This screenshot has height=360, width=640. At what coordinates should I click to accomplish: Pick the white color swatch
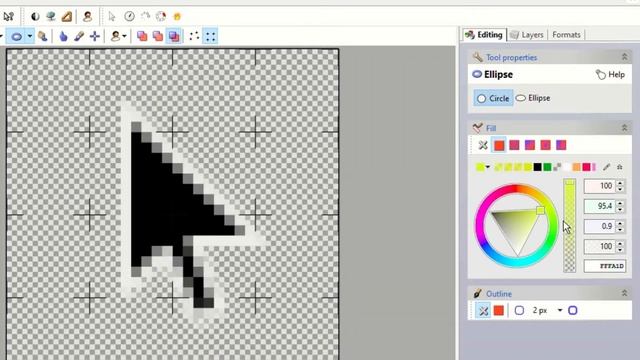tap(567, 167)
